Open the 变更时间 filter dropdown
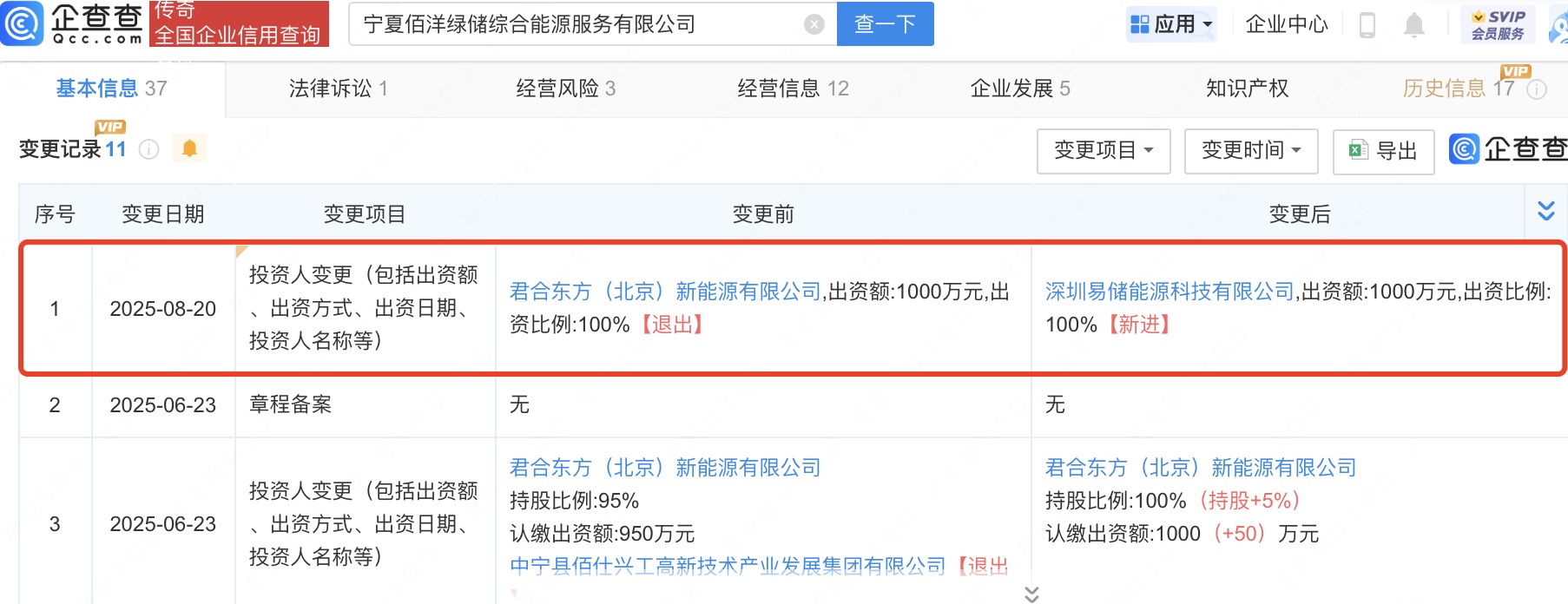Screen dimensions: 1568x604 coord(1251,151)
